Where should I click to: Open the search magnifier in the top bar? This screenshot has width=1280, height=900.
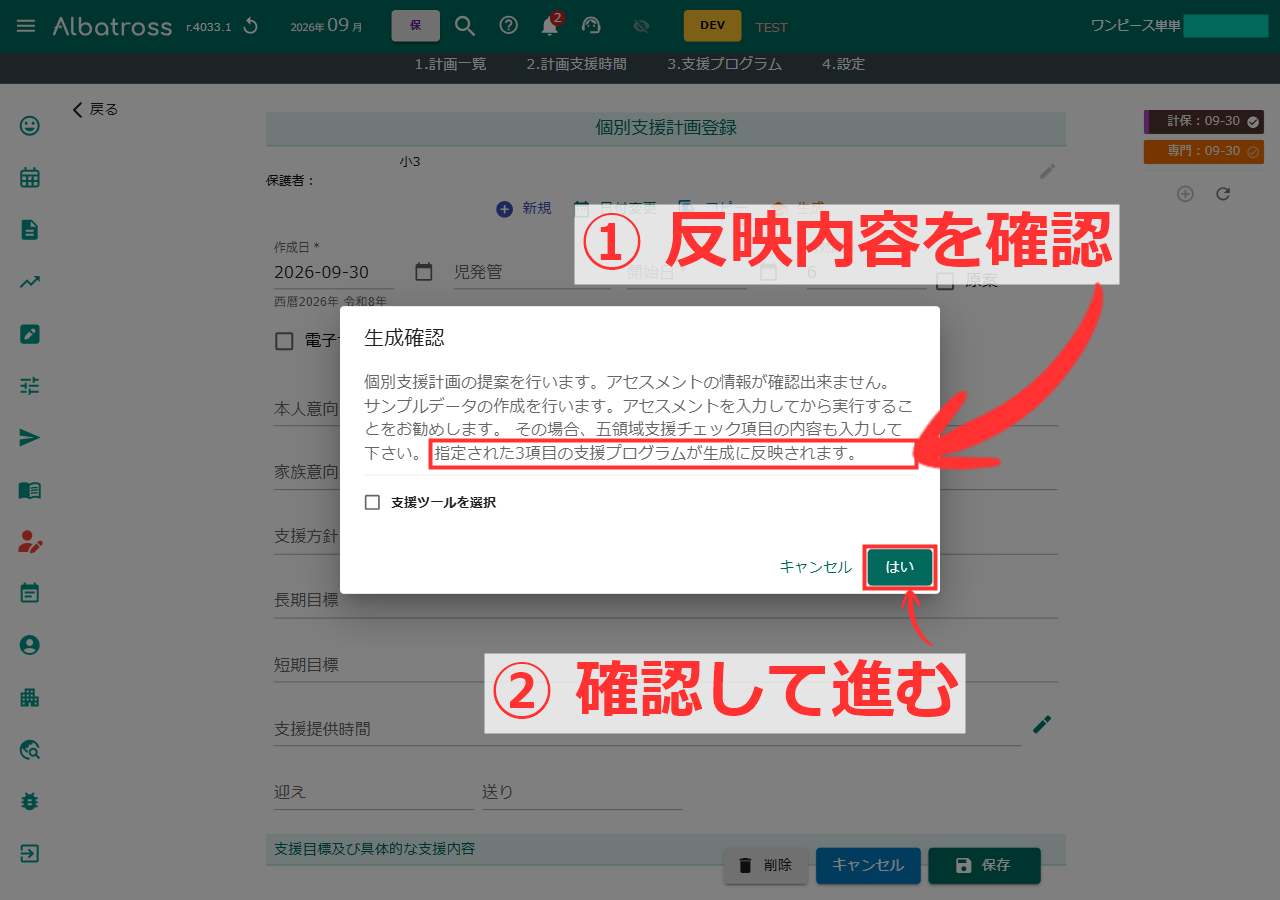point(465,26)
